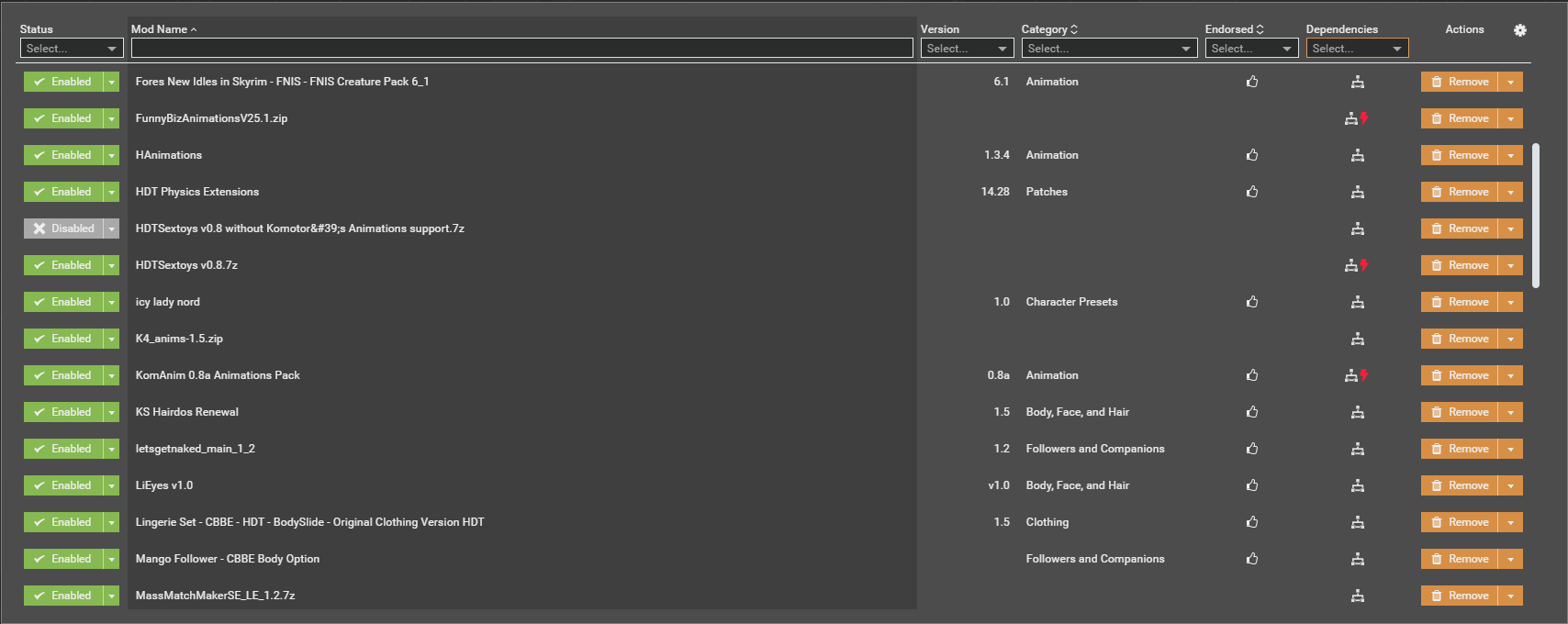Viewport: 1568px width, 624px height.
Task: Endorse KS Hairdos Renewal
Action: (1252, 412)
